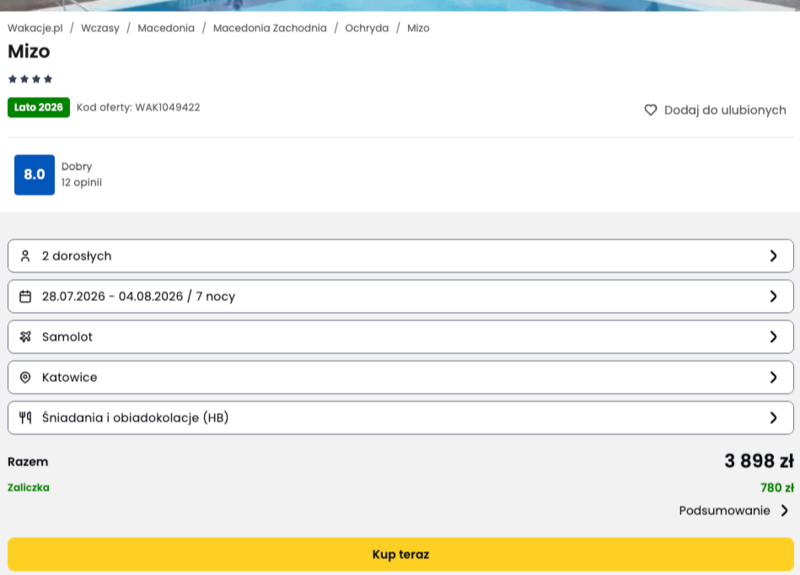Click the heart icon for favorites
This screenshot has width=800, height=575.
coord(650,110)
